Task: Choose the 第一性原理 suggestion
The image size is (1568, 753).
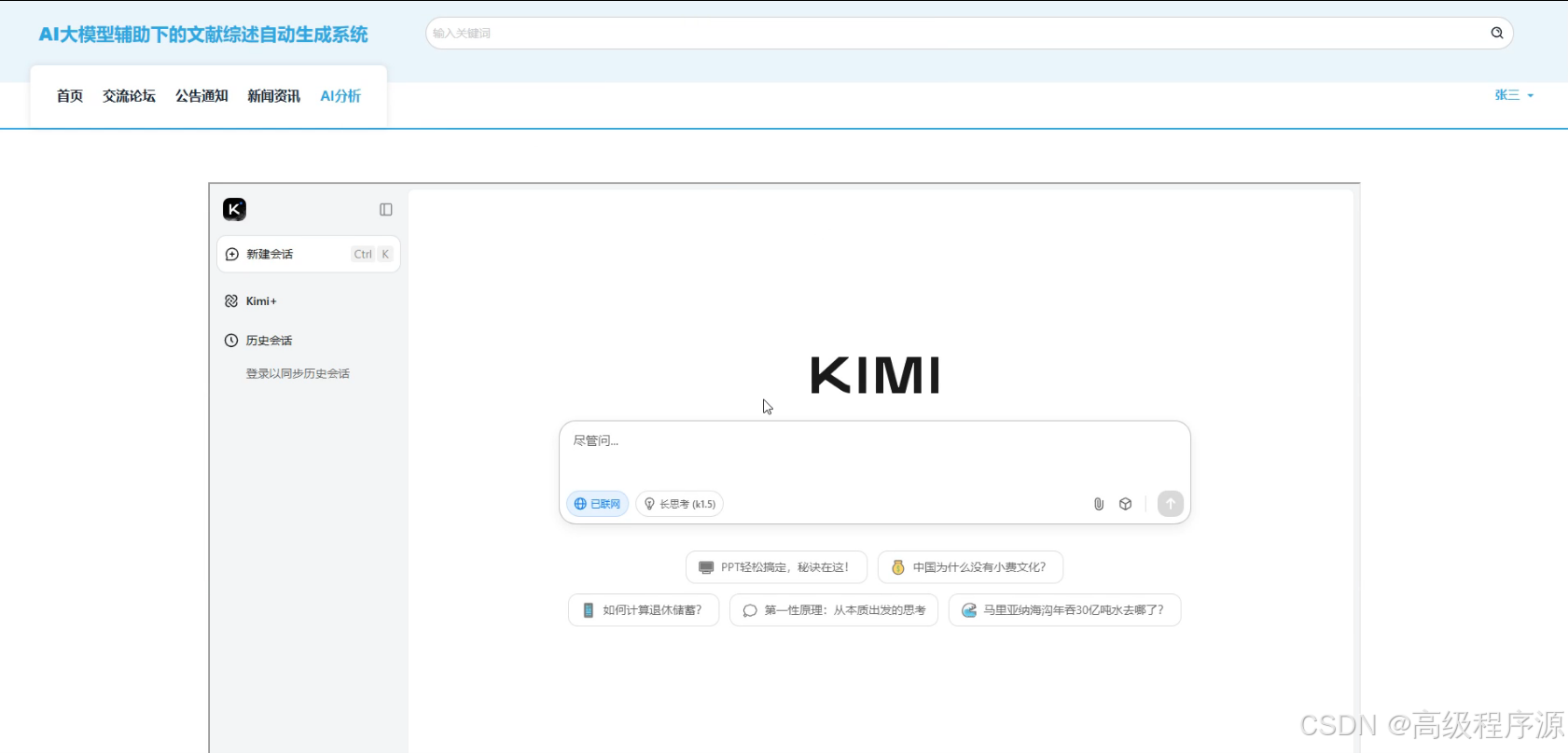Action: 834,610
